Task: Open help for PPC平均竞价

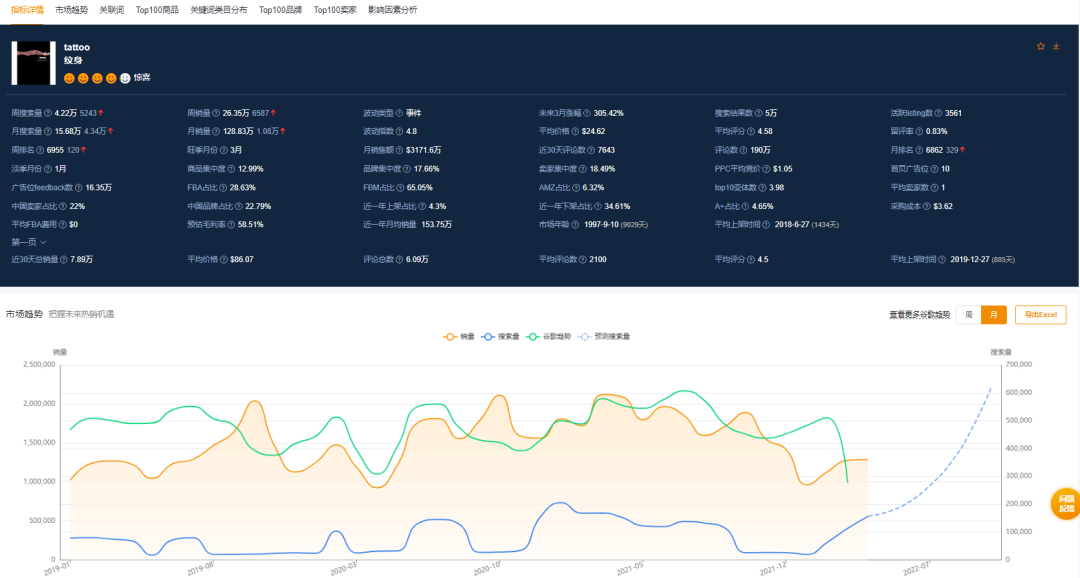Action: [766, 169]
